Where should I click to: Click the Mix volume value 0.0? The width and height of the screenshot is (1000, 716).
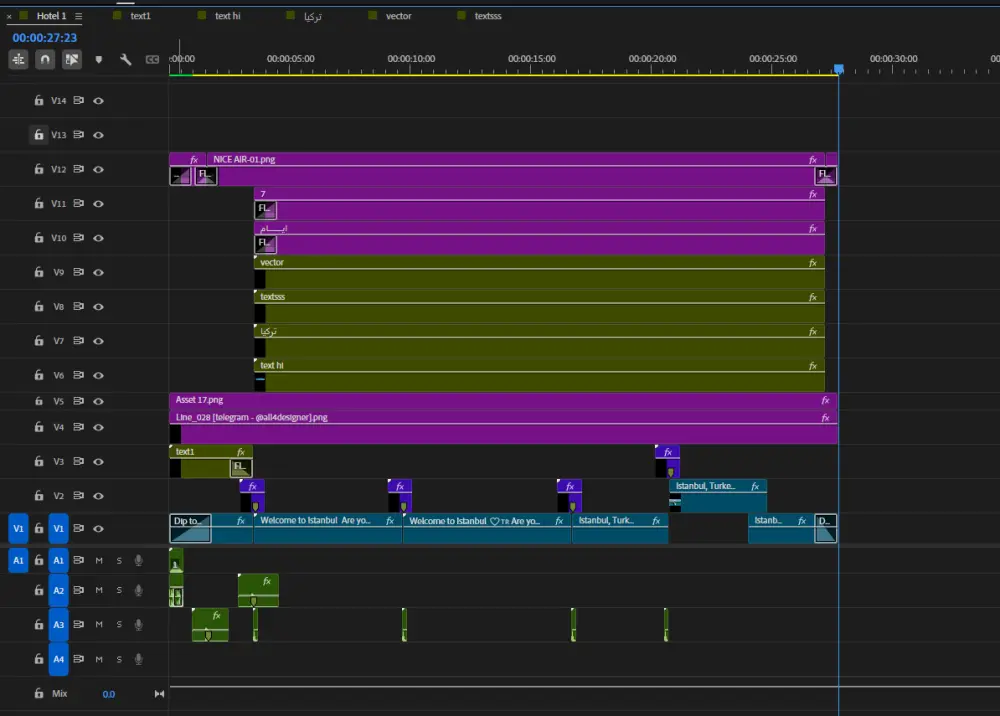click(x=108, y=694)
